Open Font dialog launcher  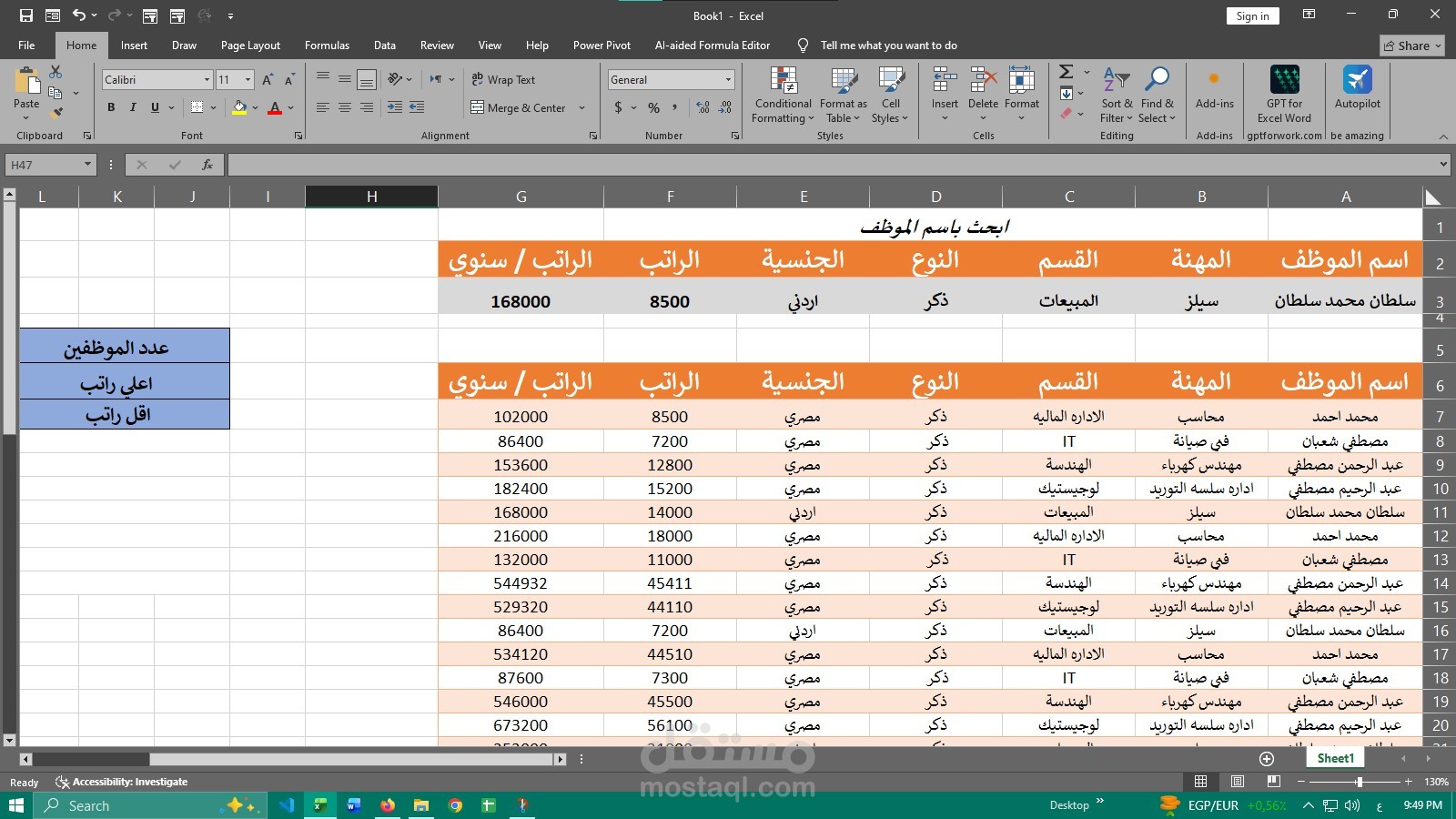click(298, 136)
